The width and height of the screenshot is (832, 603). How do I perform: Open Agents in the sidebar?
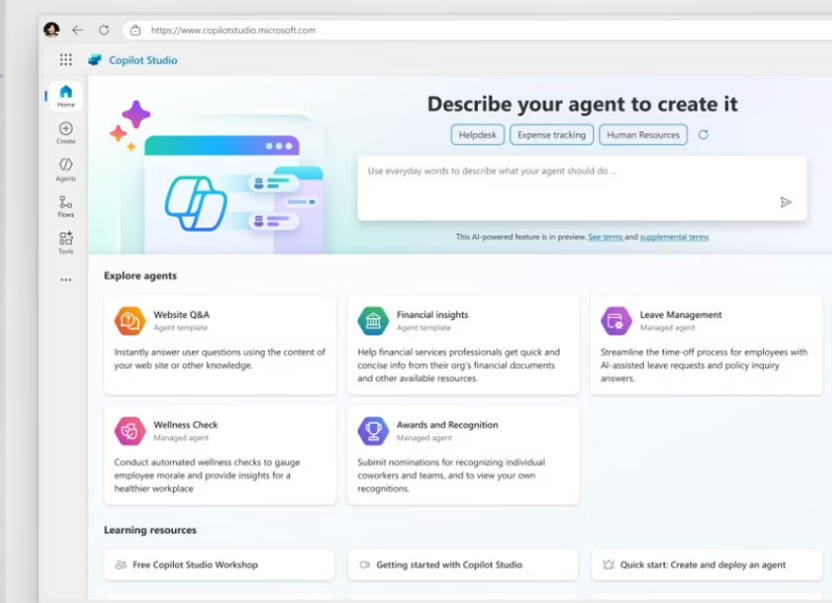[66, 169]
